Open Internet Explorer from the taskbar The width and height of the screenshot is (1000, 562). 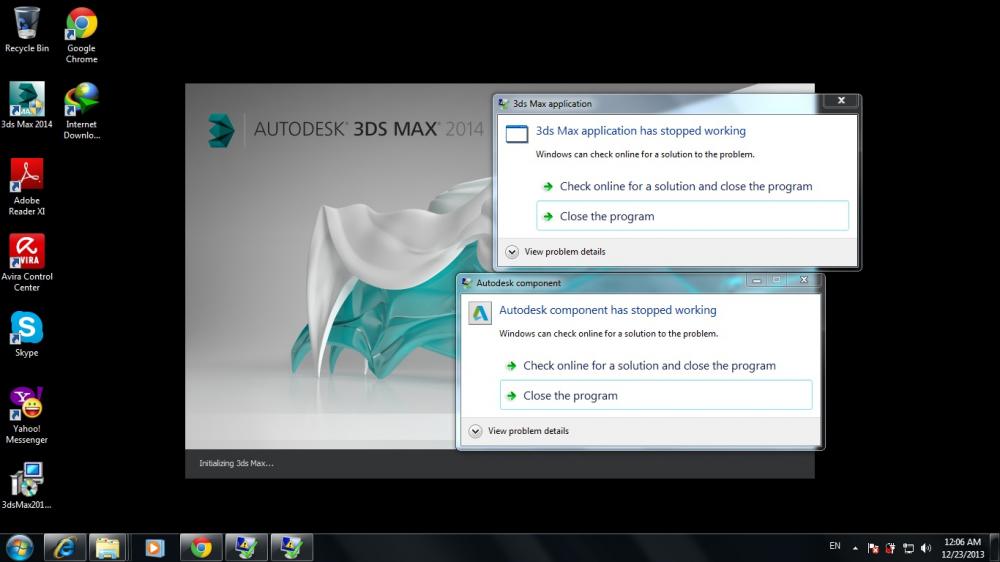(64, 547)
